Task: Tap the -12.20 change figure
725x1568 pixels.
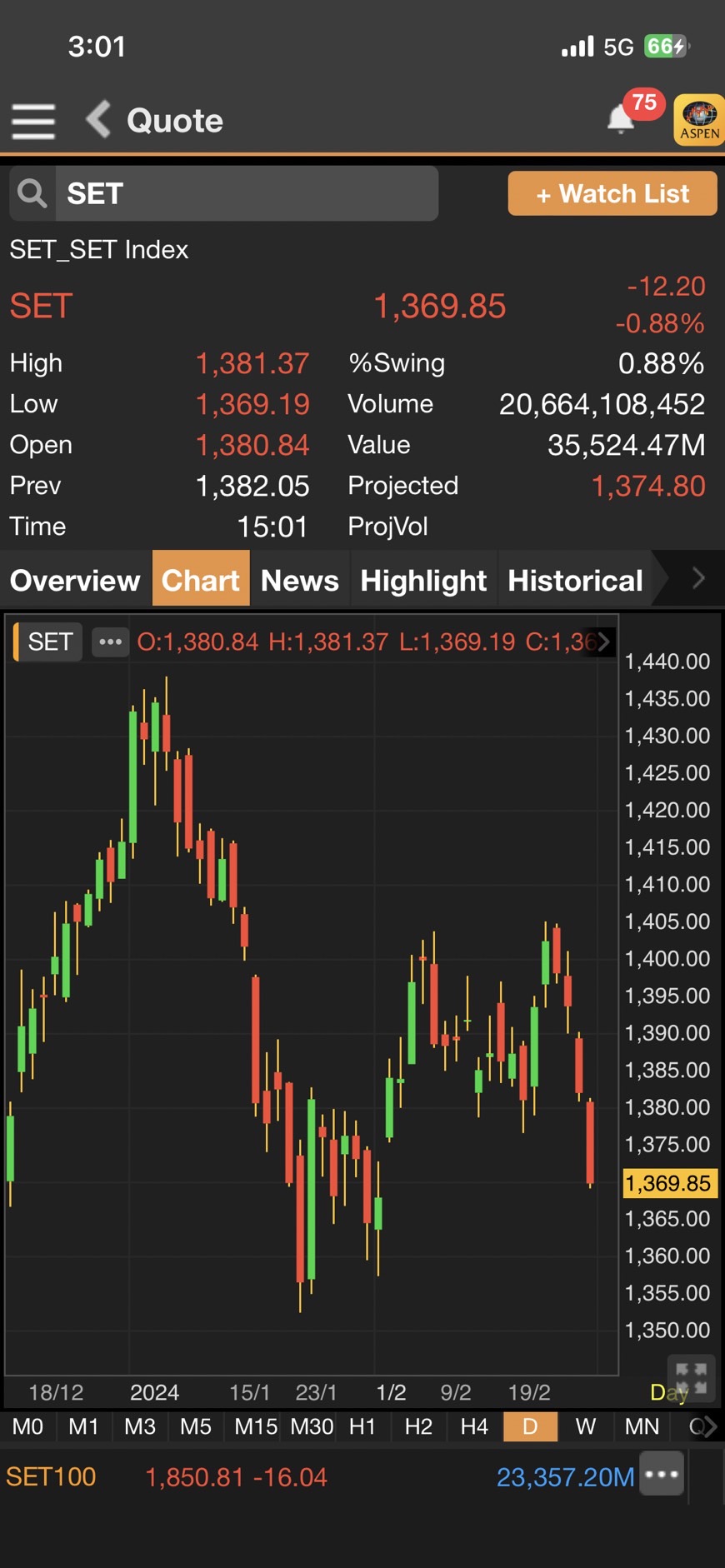Action: (666, 287)
